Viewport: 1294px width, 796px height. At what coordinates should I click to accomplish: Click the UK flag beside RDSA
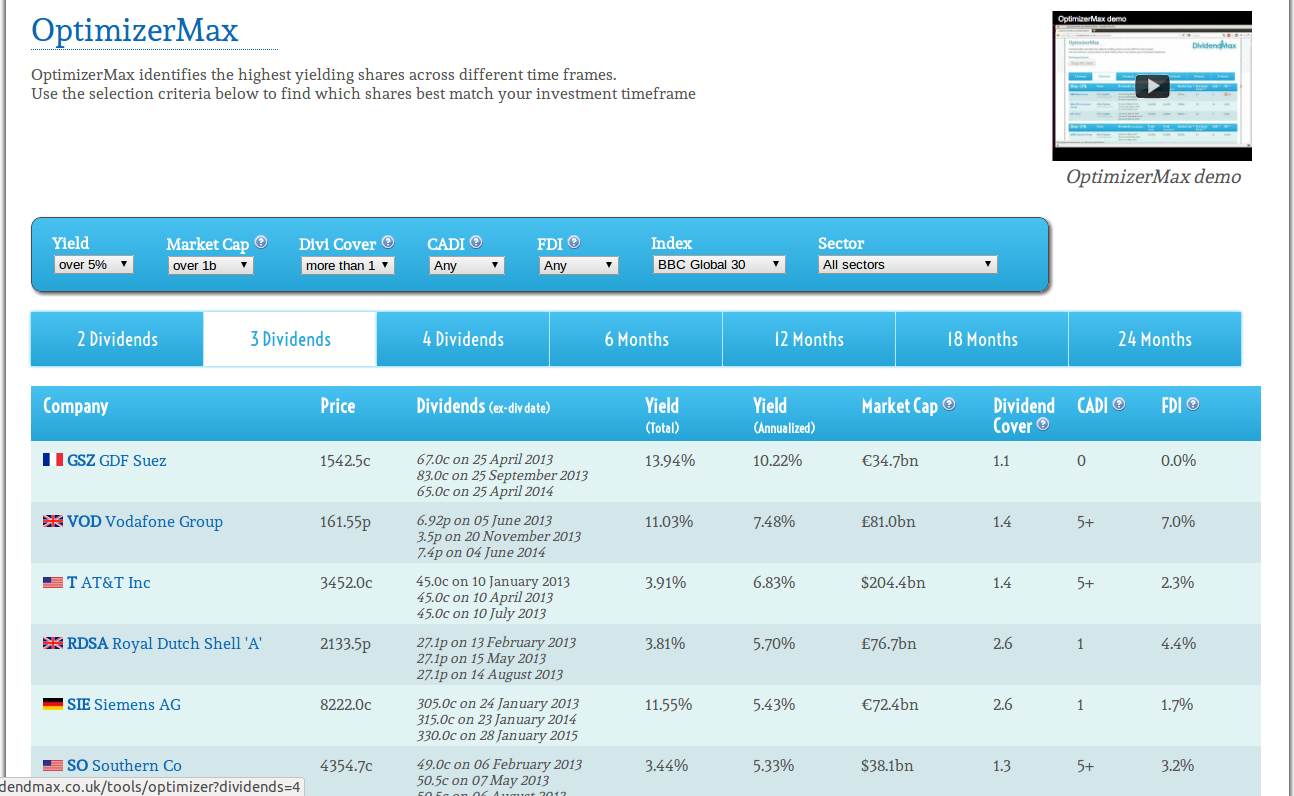coord(53,643)
